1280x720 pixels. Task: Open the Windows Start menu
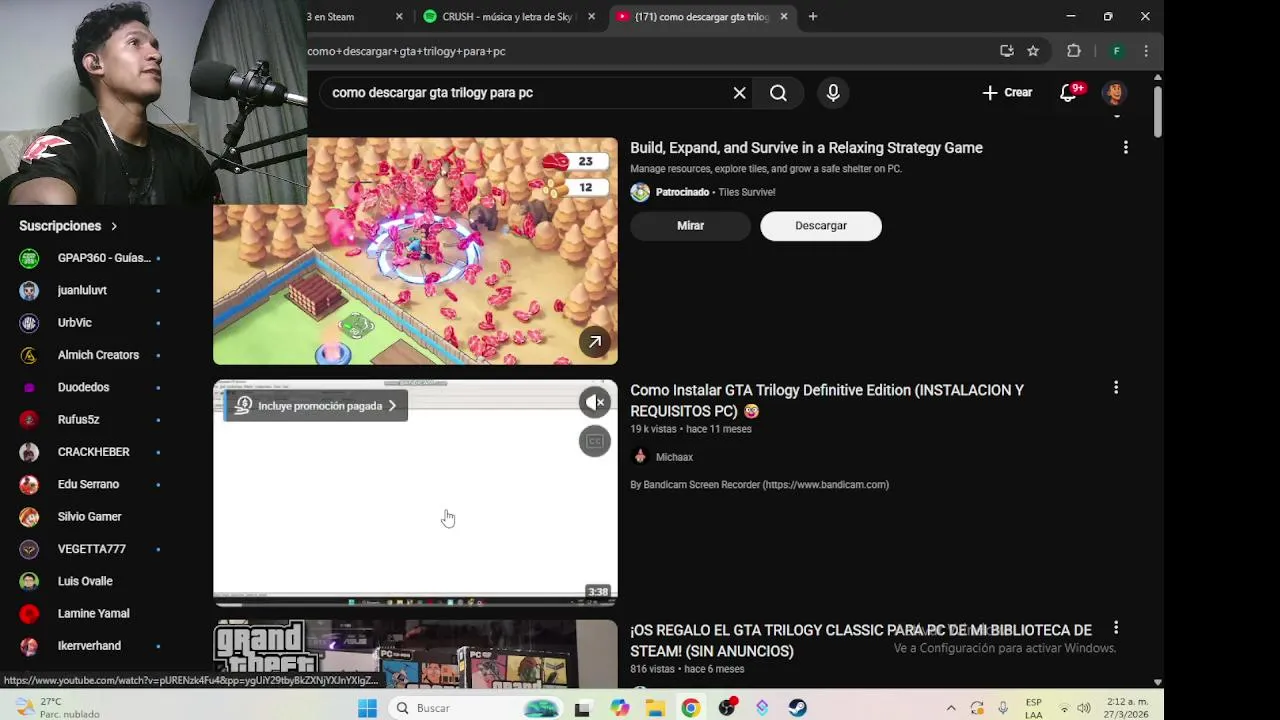click(x=367, y=708)
